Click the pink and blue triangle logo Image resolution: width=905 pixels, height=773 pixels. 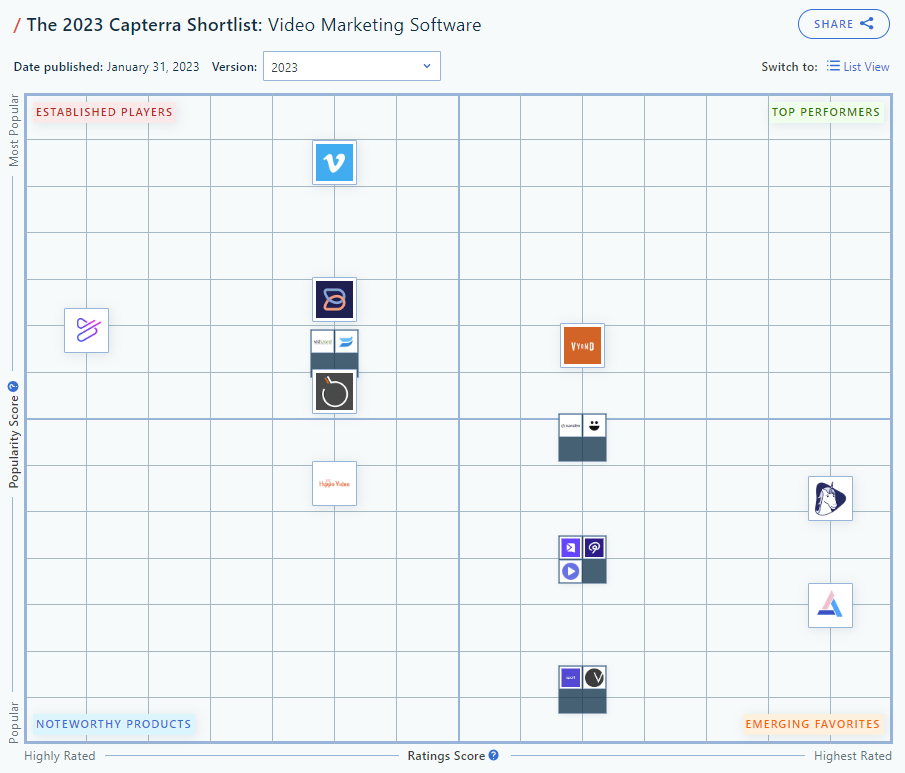coord(830,605)
